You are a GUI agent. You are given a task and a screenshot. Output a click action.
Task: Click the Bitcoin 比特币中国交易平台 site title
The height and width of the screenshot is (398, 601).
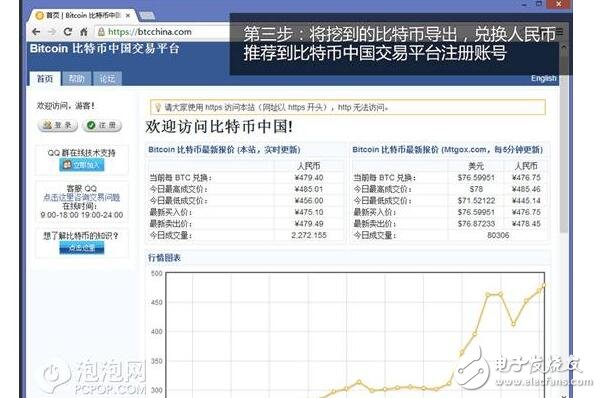[x=105, y=49]
